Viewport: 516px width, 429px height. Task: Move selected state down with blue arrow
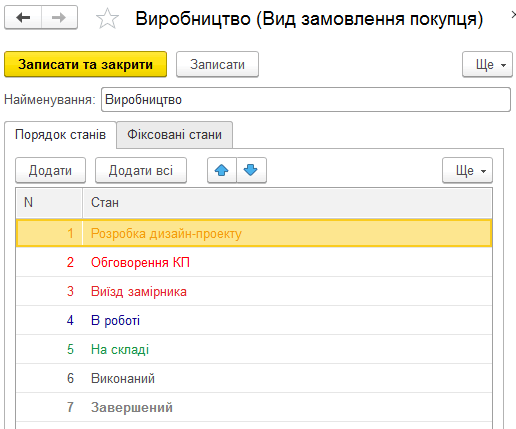point(251,170)
